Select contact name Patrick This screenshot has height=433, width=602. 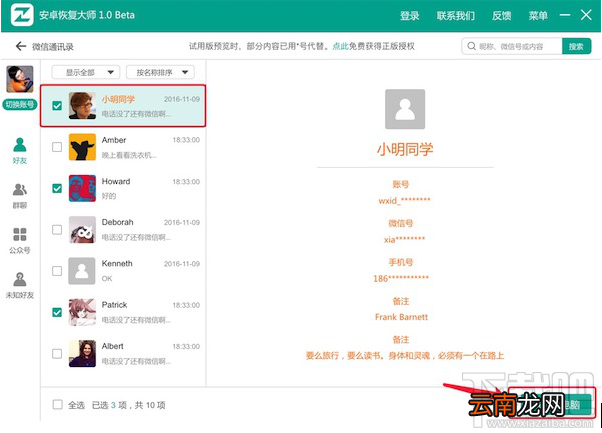[x=114, y=305]
